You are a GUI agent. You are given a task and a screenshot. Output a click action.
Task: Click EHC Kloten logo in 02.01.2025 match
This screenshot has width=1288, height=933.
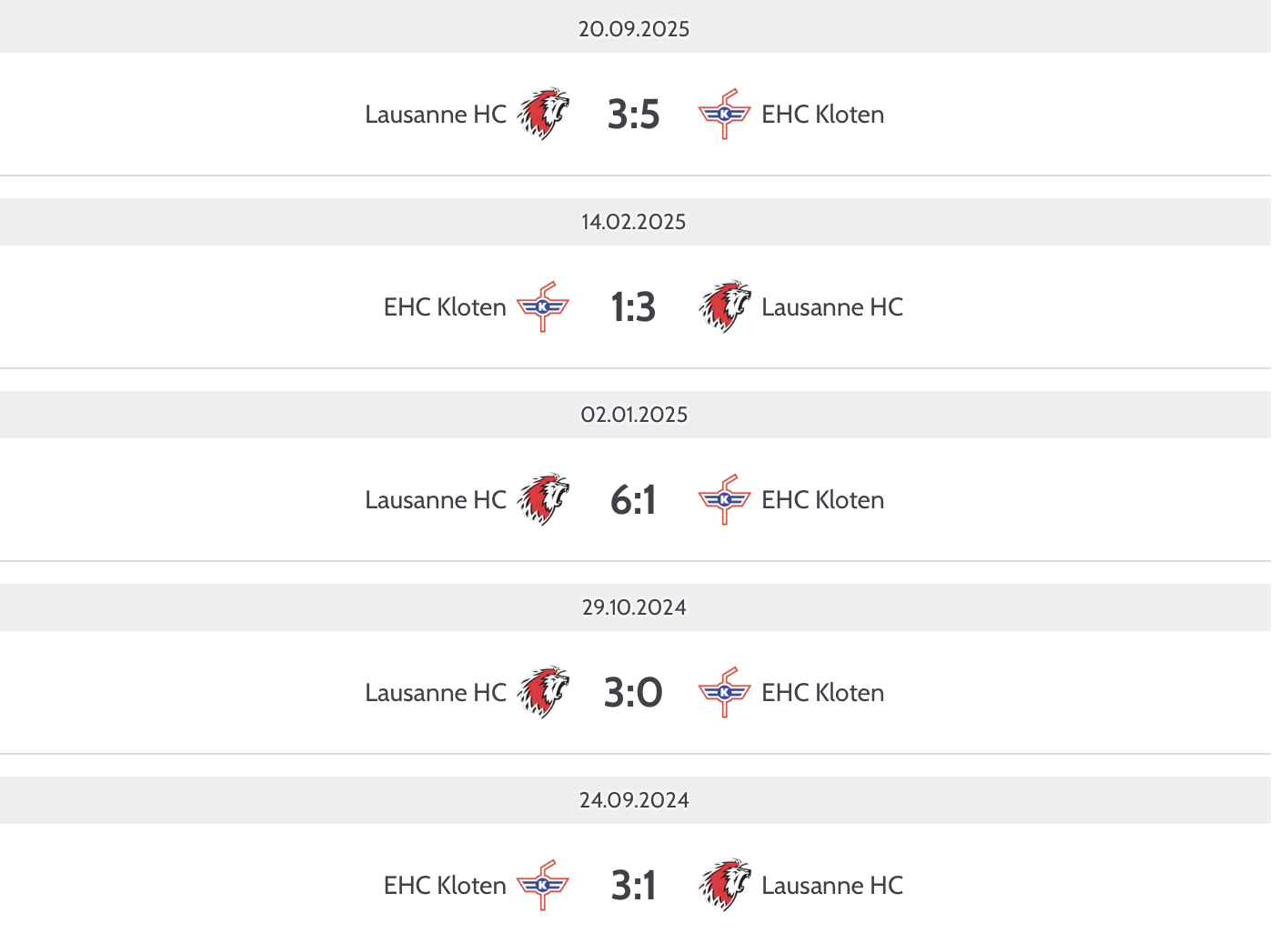click(724, 500)
